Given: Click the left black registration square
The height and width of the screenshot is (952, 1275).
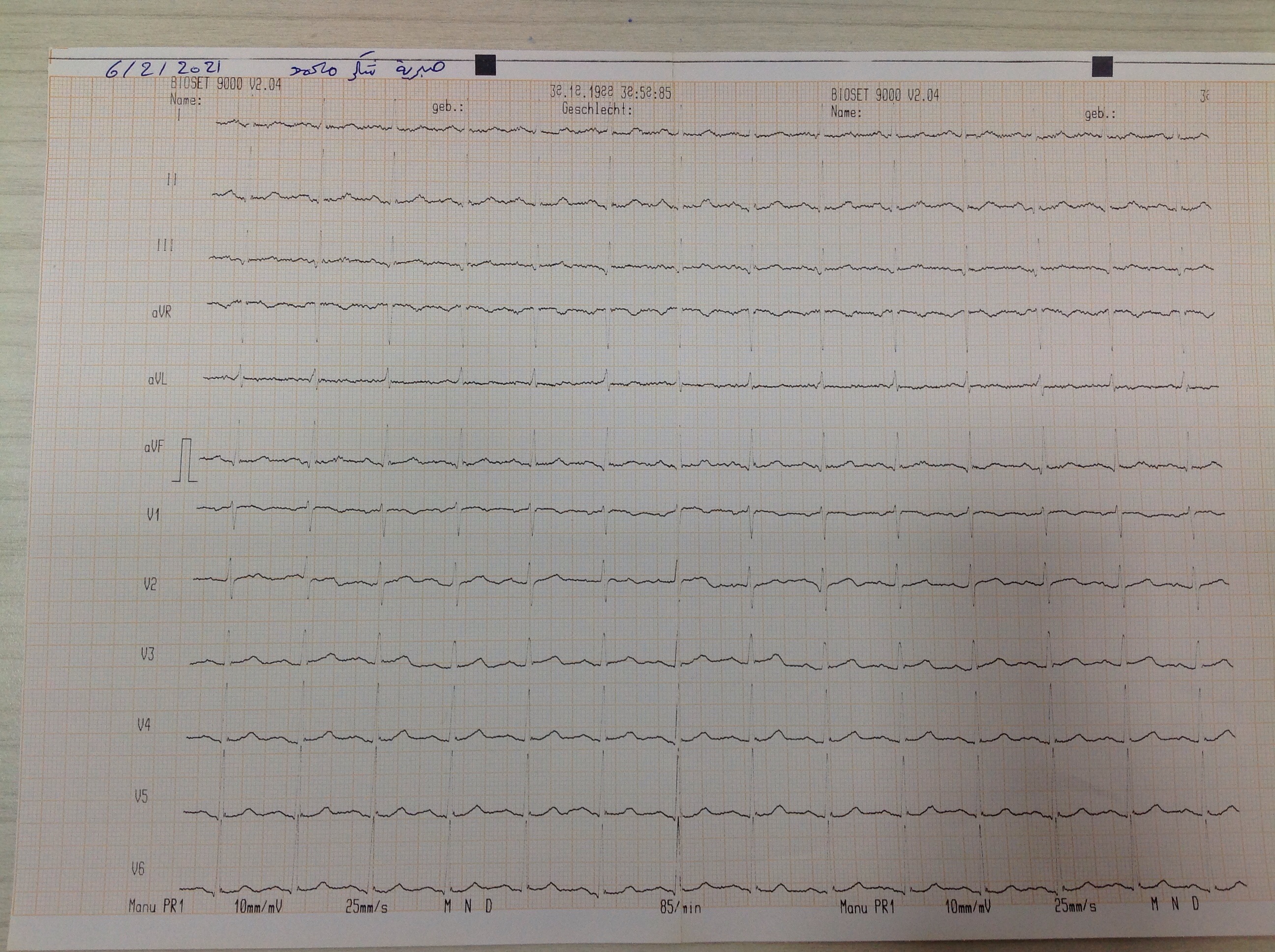Looking at the screenshot, I should 486,65.
